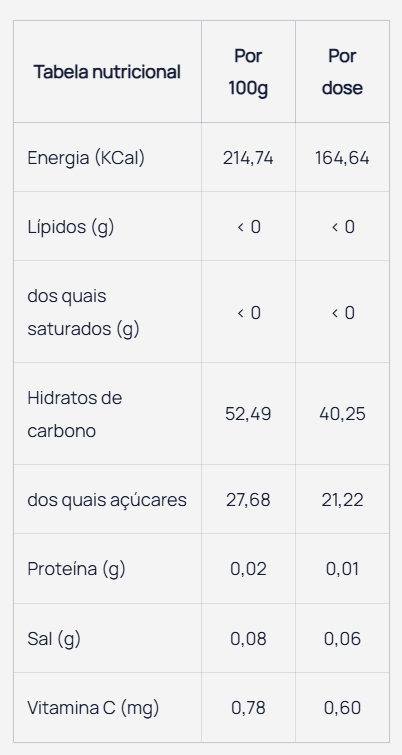Click the 'Tabela nutricional' header cell
The image size is (402, 755).
[x=107, y=72]
